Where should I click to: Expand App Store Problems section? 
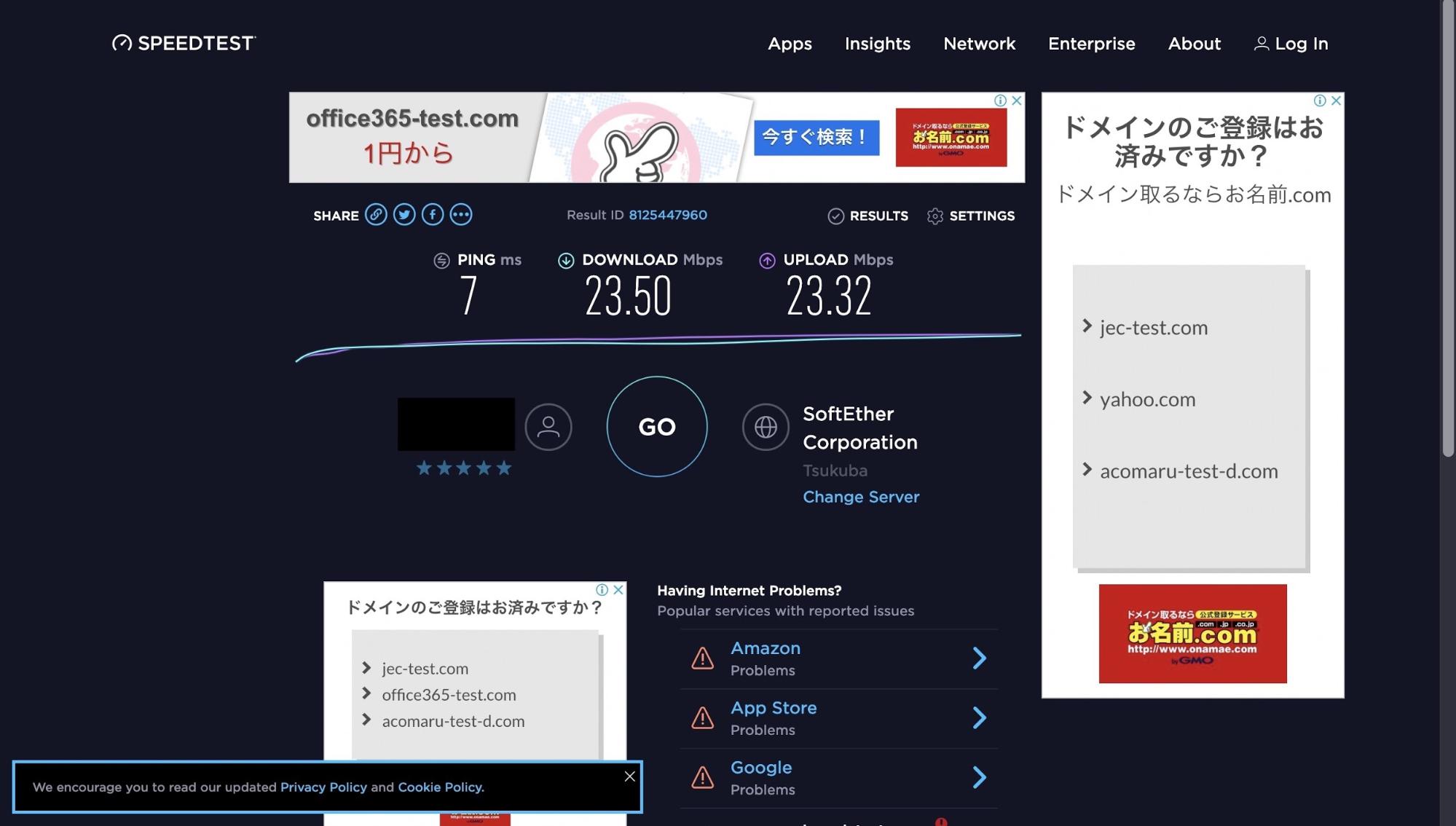[x=978, y=718]
